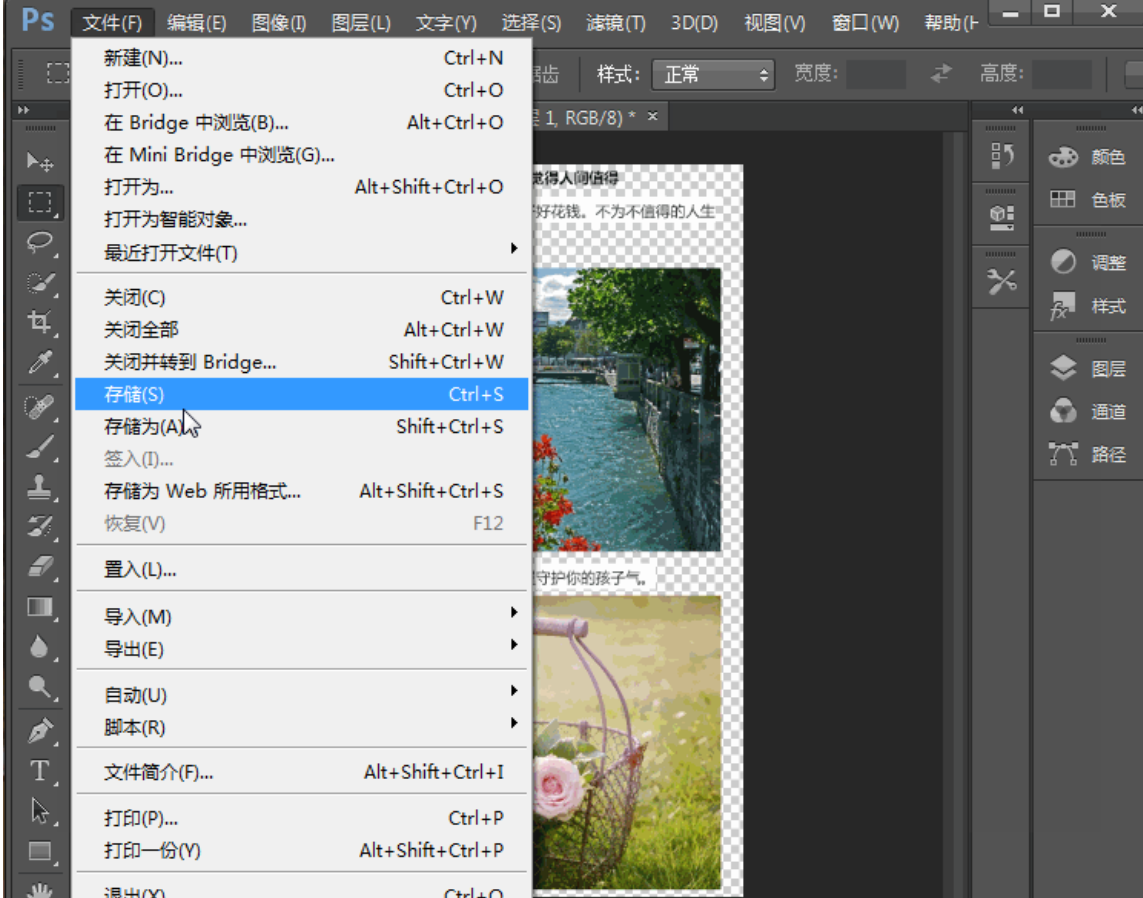Click the 宽度 width input field

pos(875,74)
